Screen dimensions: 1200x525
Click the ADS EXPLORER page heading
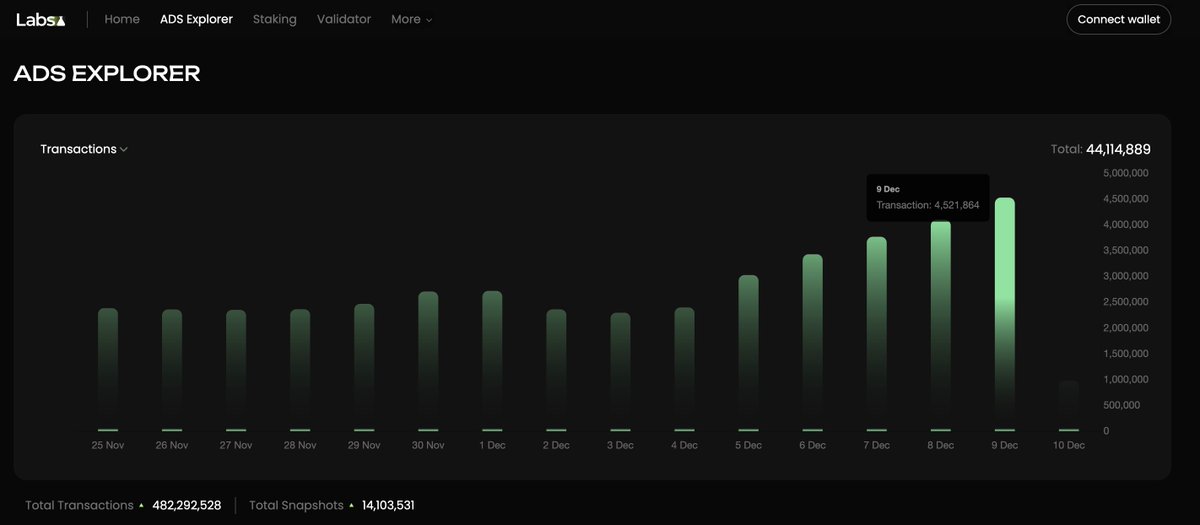click(107, 73)
